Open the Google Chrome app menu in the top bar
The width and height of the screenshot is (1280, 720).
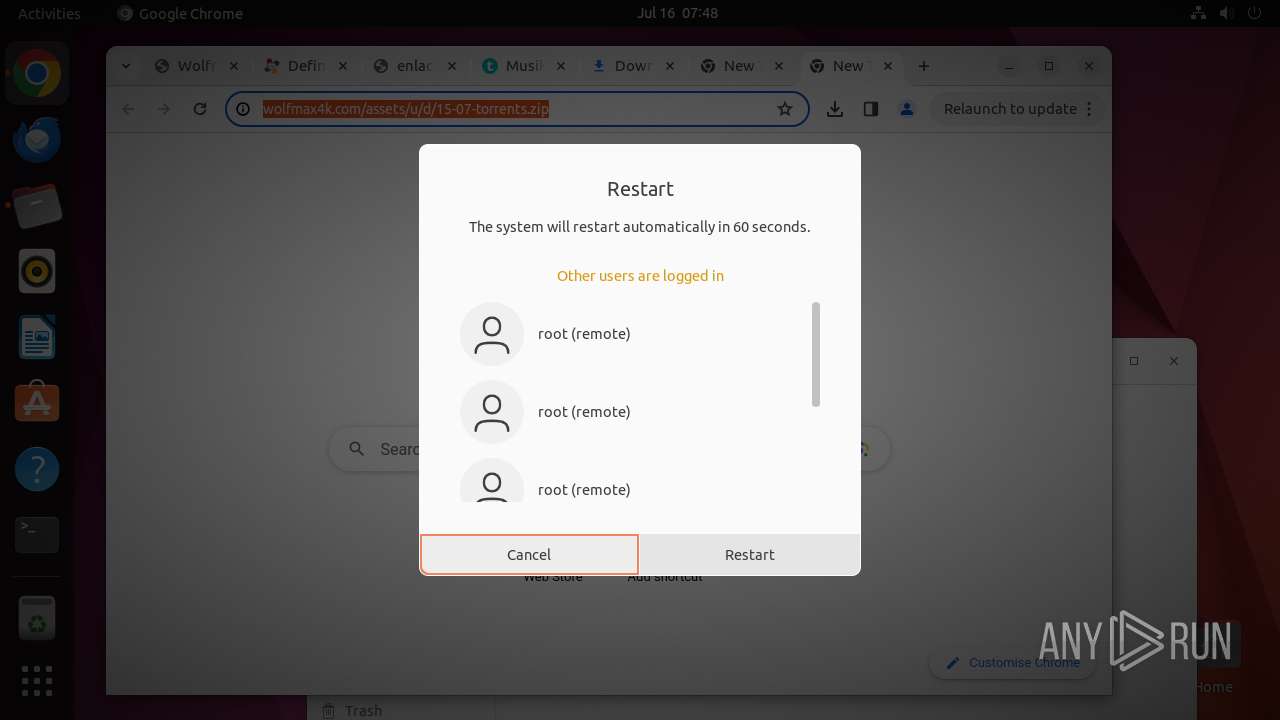point(180,13)
